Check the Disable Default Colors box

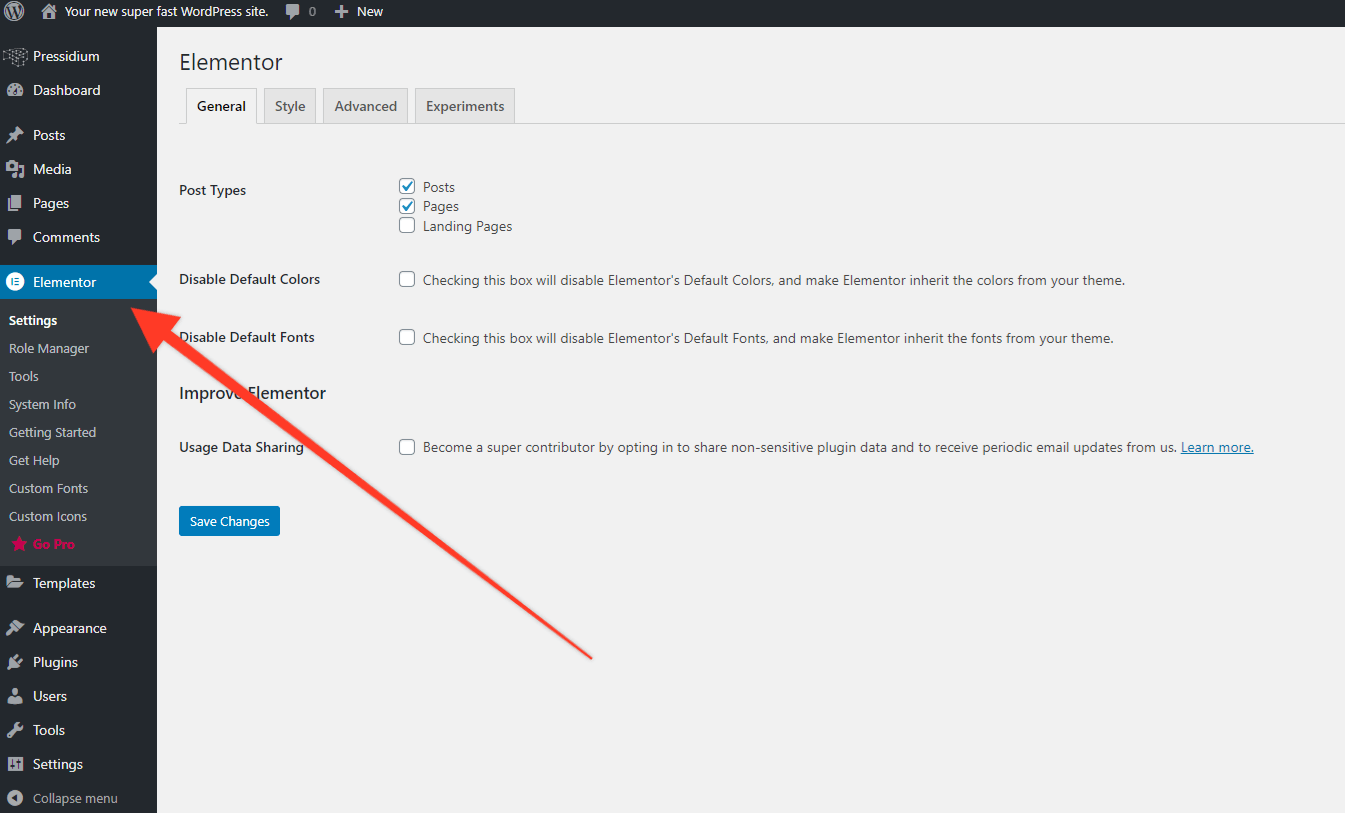[x=407, y=279]
